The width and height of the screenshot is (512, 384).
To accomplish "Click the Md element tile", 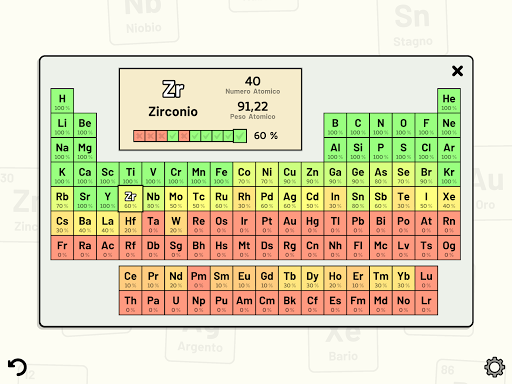I will point(381,303).
